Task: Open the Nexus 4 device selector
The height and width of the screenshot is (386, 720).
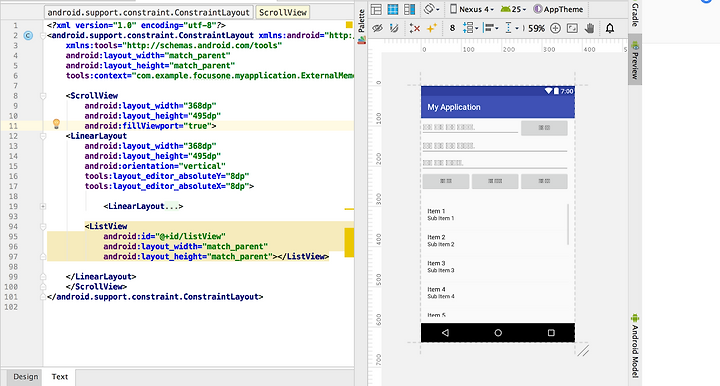Action: click(472, 9)
